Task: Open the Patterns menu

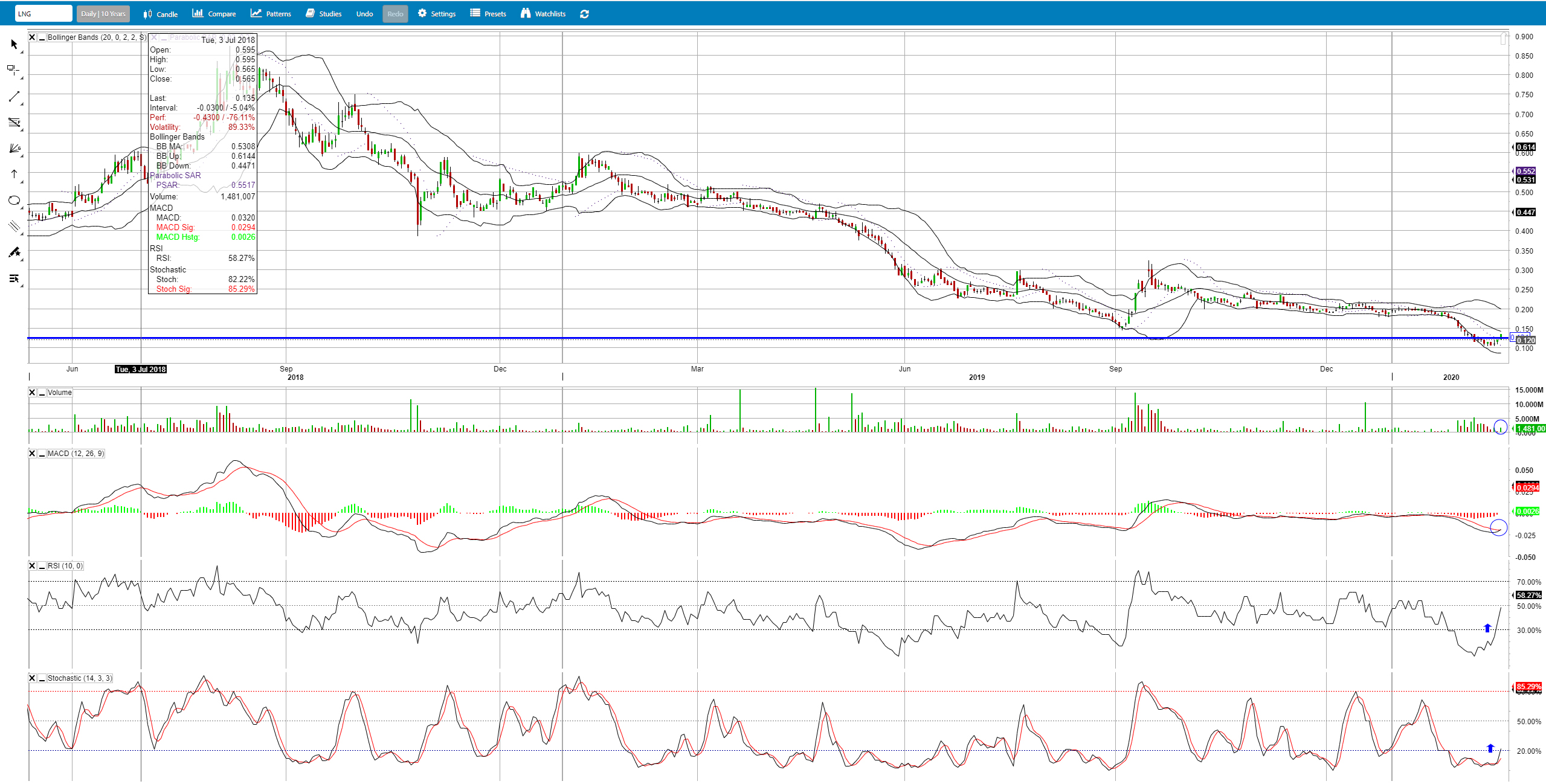Action: tap(271, 14)
